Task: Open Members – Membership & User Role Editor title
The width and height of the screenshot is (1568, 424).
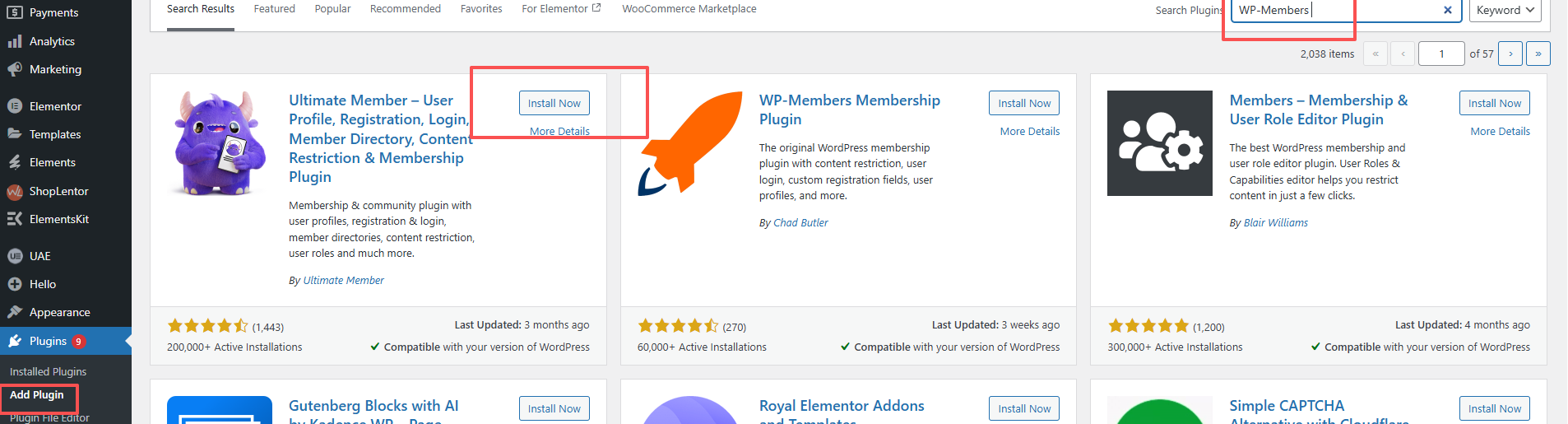Action: pos(1319,109)
